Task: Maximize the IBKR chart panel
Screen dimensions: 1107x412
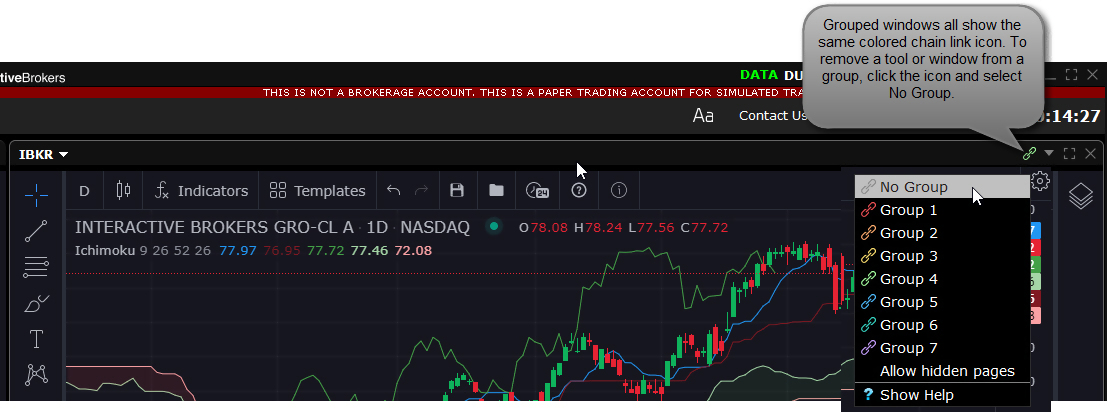Action: [x=1070, y=153]
